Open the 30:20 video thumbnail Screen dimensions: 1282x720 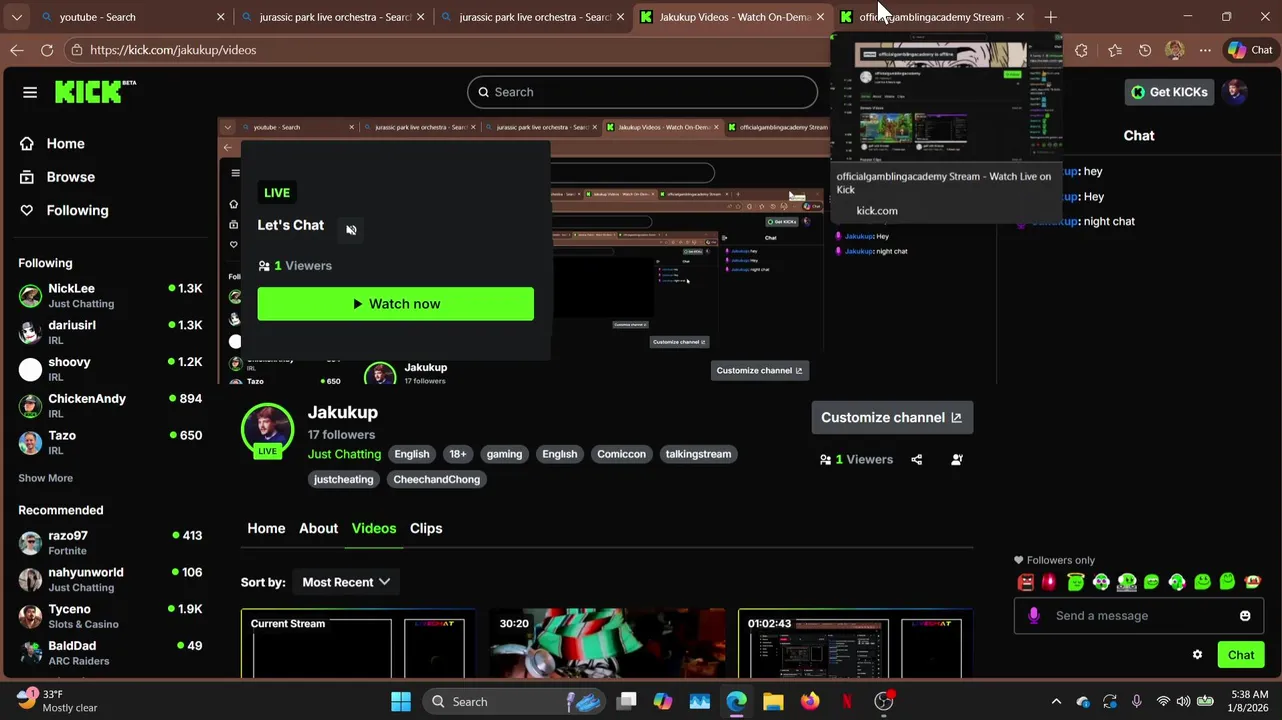click(607, 644)
